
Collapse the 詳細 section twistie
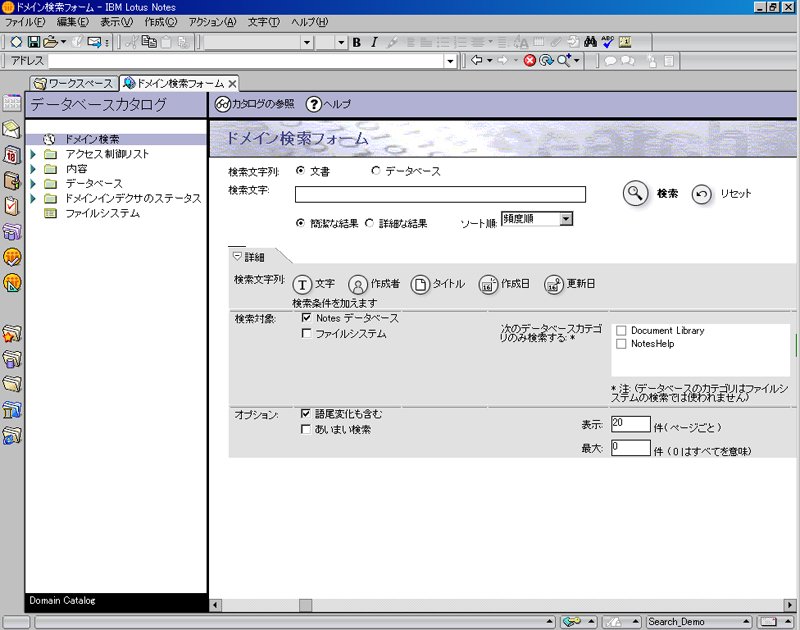[x=237, y=256]
